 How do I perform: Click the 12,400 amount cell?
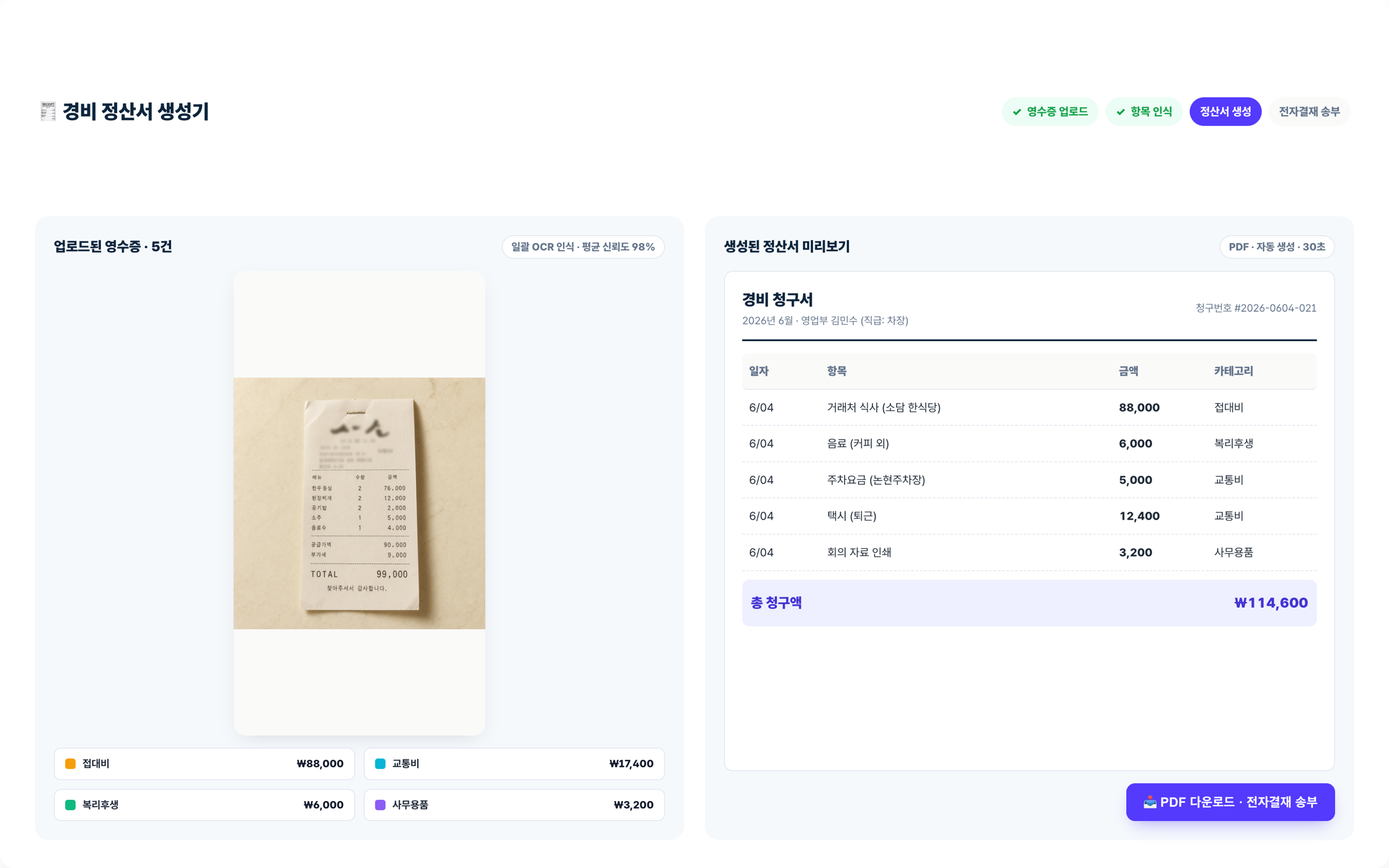click(1139, 516)
